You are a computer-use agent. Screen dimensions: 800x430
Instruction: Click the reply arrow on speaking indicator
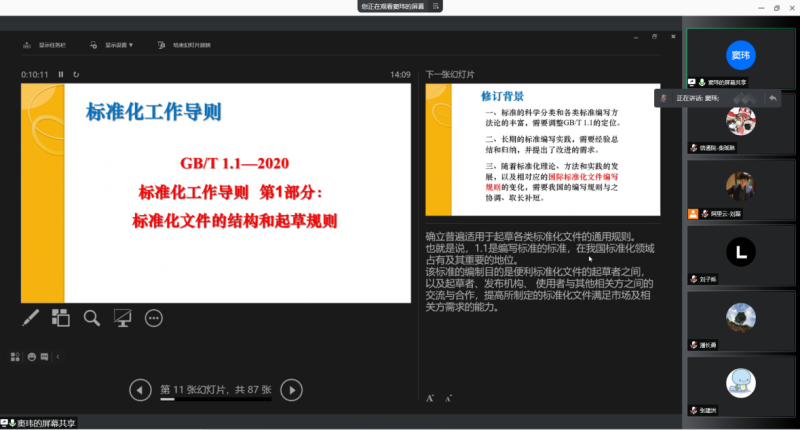(x=773, y=98)
